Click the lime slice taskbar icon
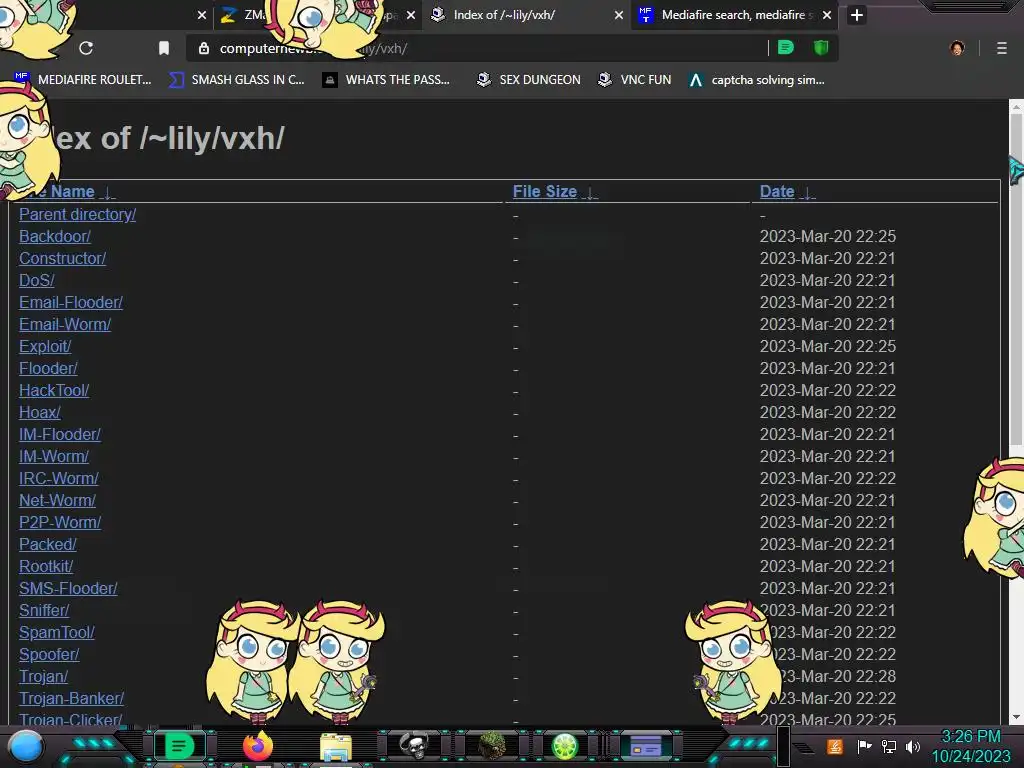The height and width of the screenshot is (768, 1024). [565, 746]
